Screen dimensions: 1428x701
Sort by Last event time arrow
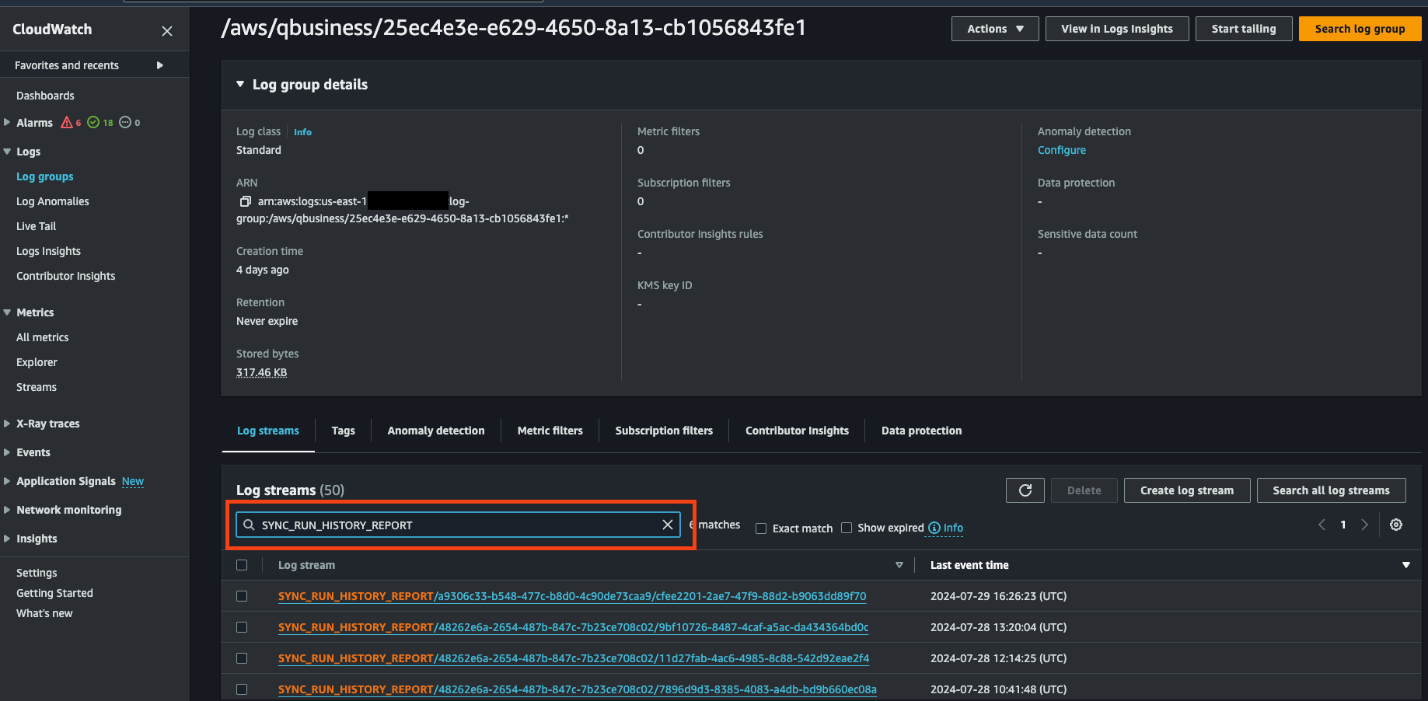tap(1406, 566)
